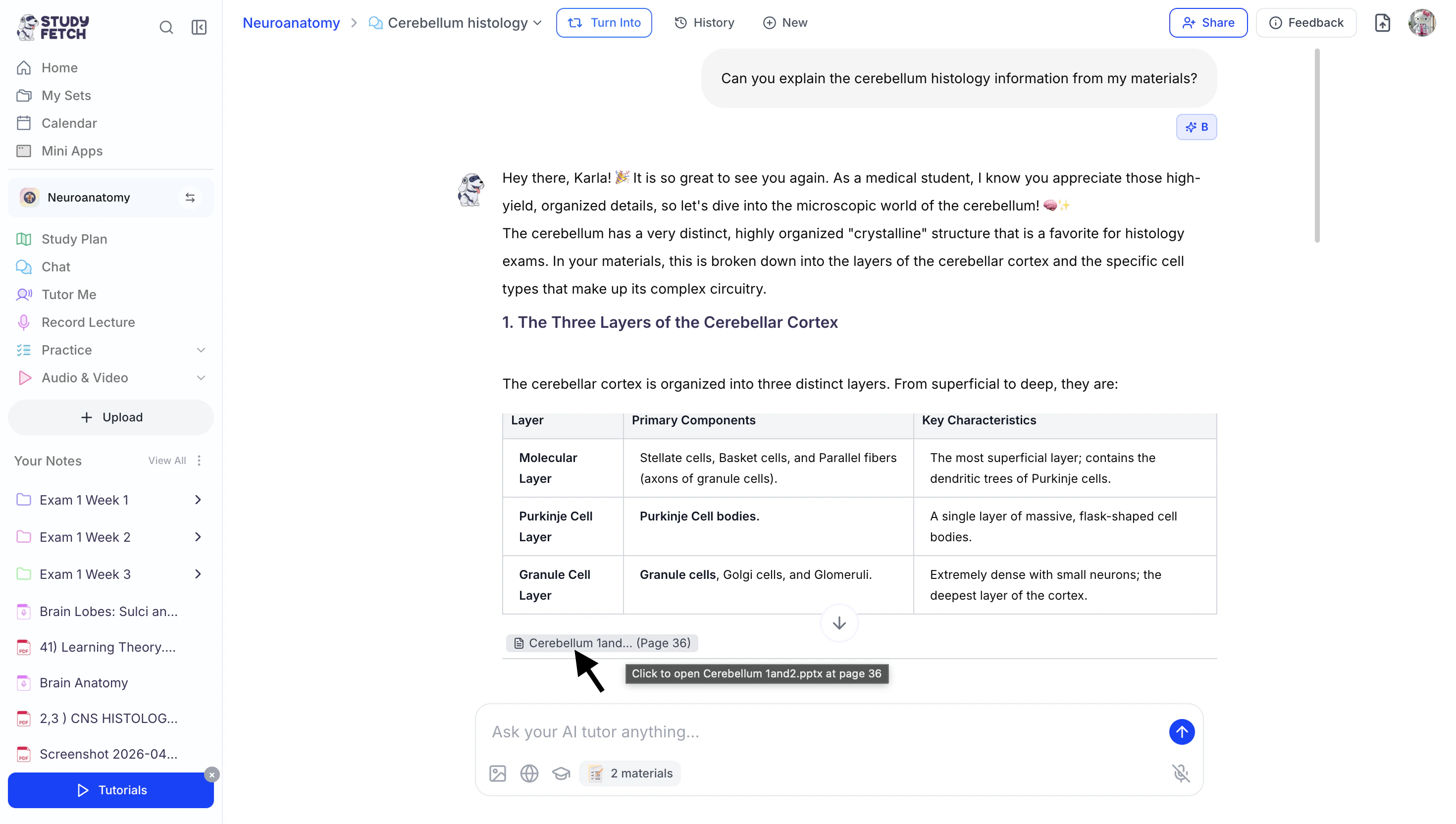Open the user profile avatar

1421,23
